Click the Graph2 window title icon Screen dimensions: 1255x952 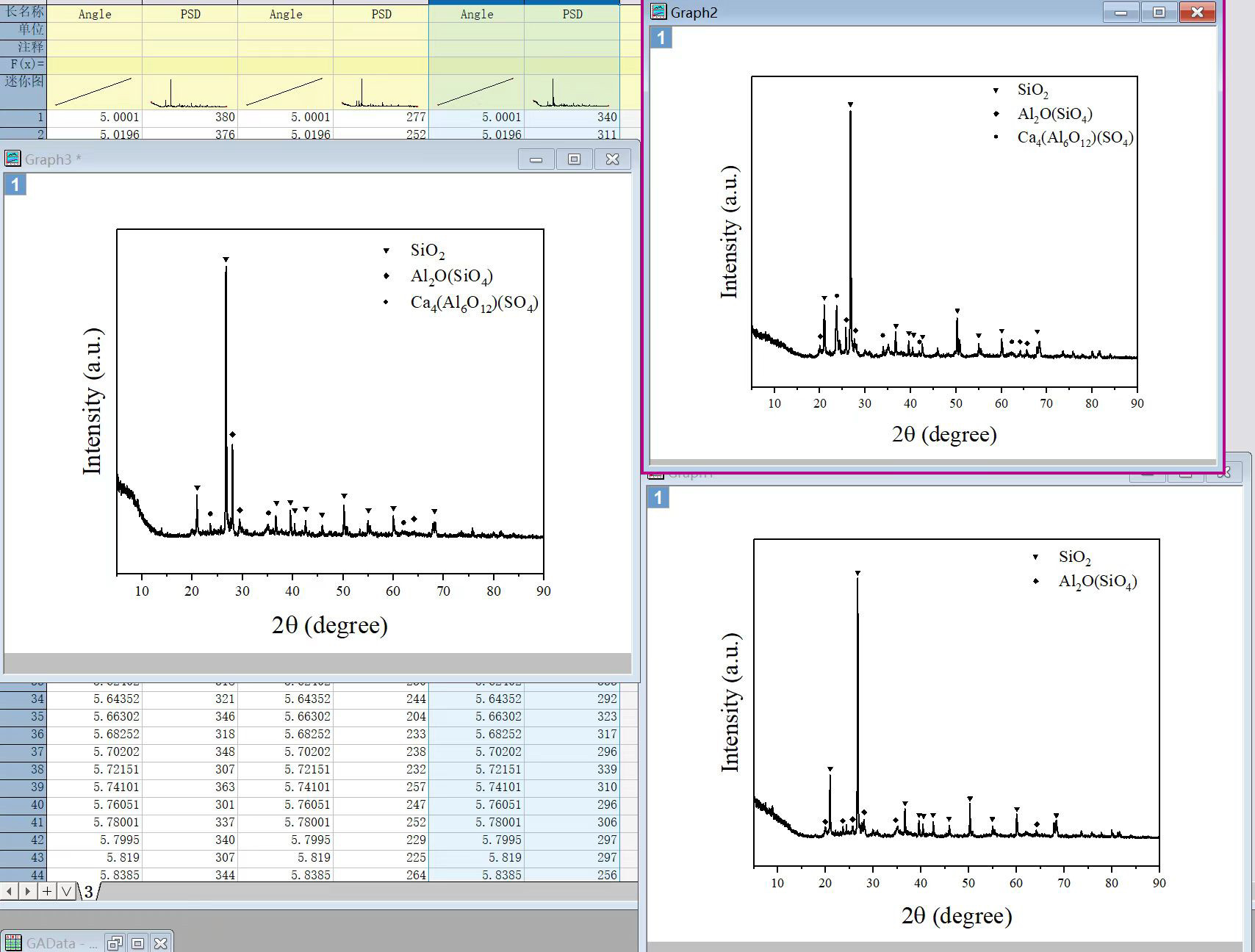659,12
